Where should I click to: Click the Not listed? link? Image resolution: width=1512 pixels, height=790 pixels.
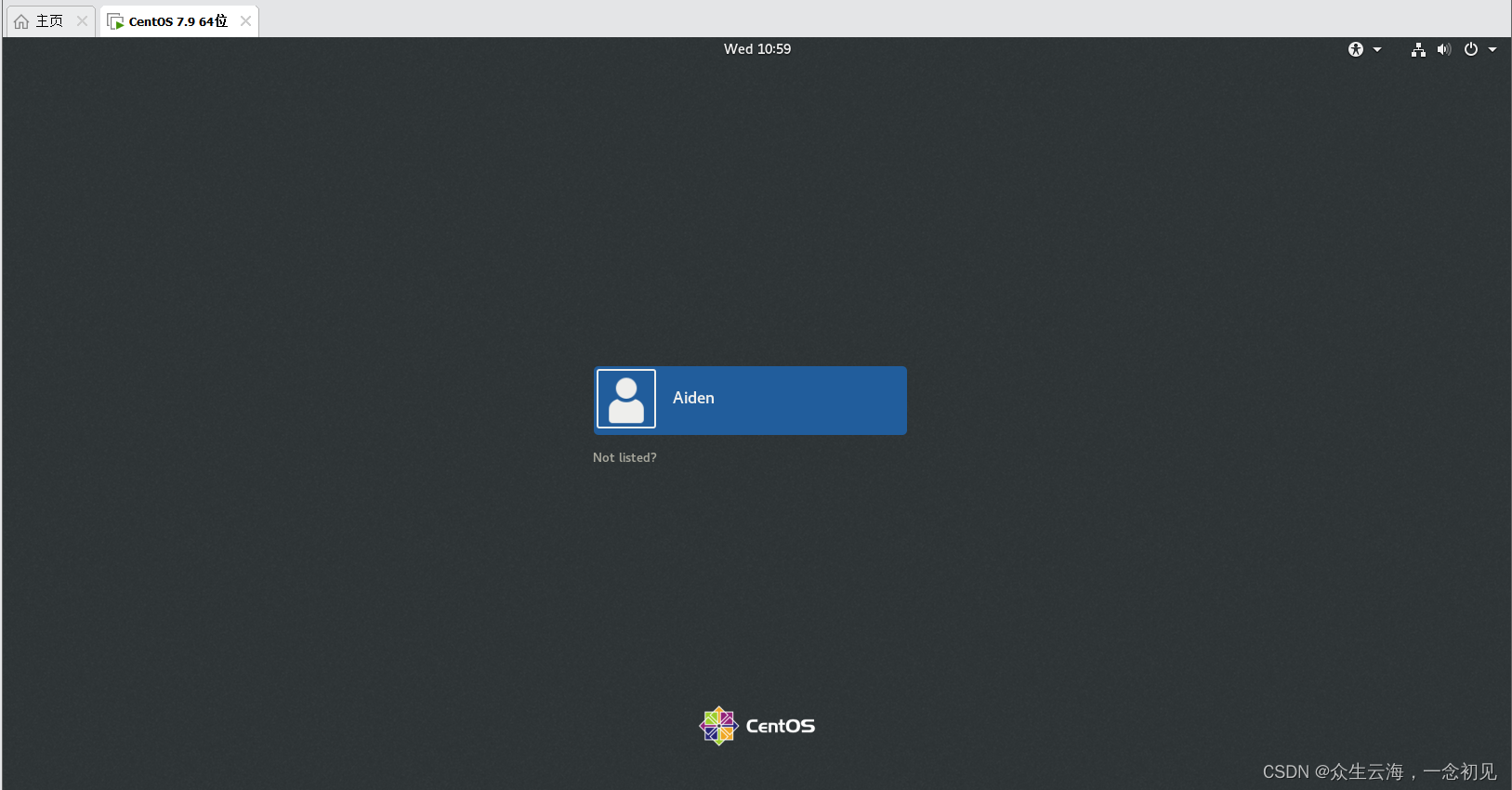click(x=625, y=457)
